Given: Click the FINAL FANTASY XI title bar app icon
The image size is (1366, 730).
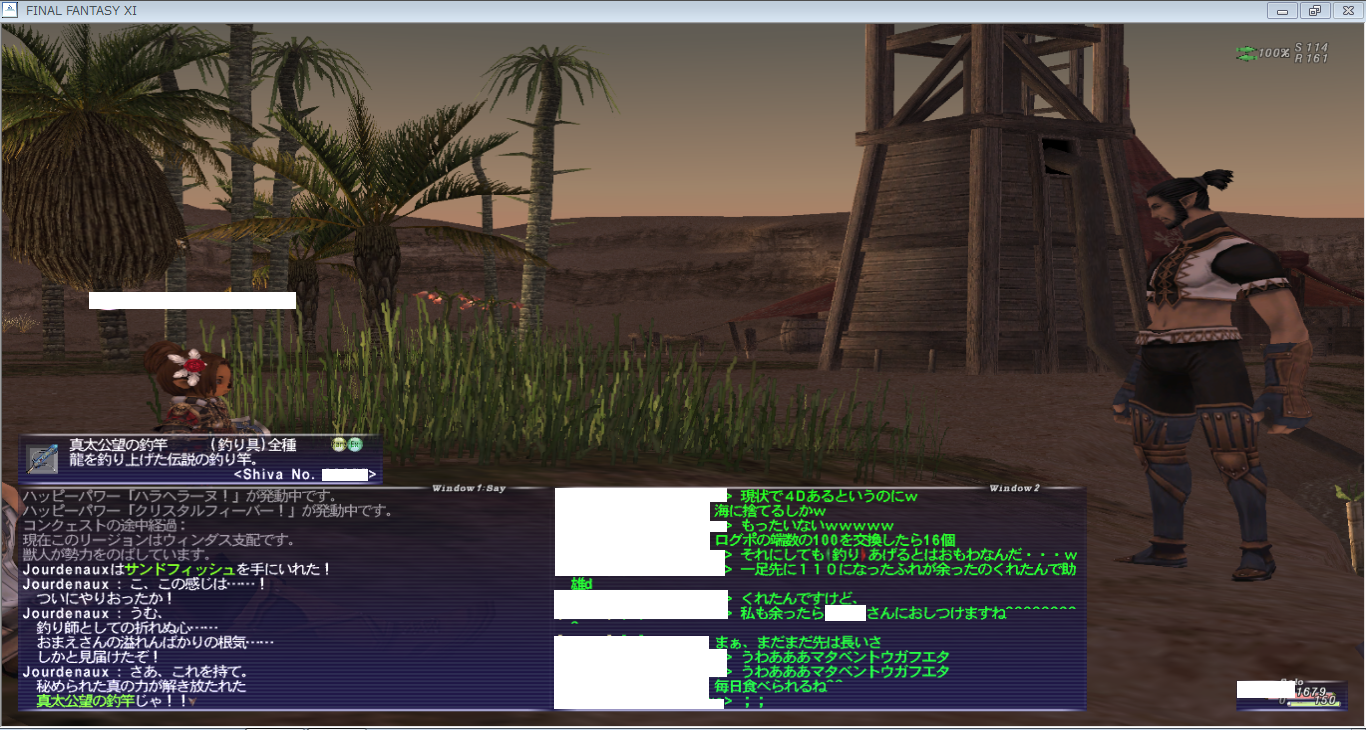Looking at the screenshot, I should [x=11, y=10].
